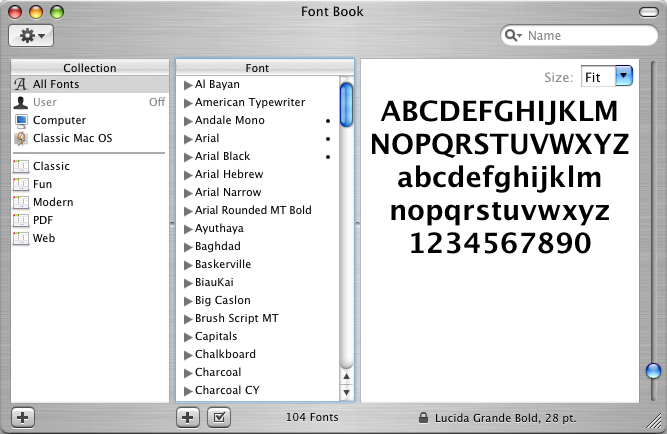Click the Web collection icon
The height and width of the screenshot is (434, 667).
pyautogui.click(x=22, y=239)
